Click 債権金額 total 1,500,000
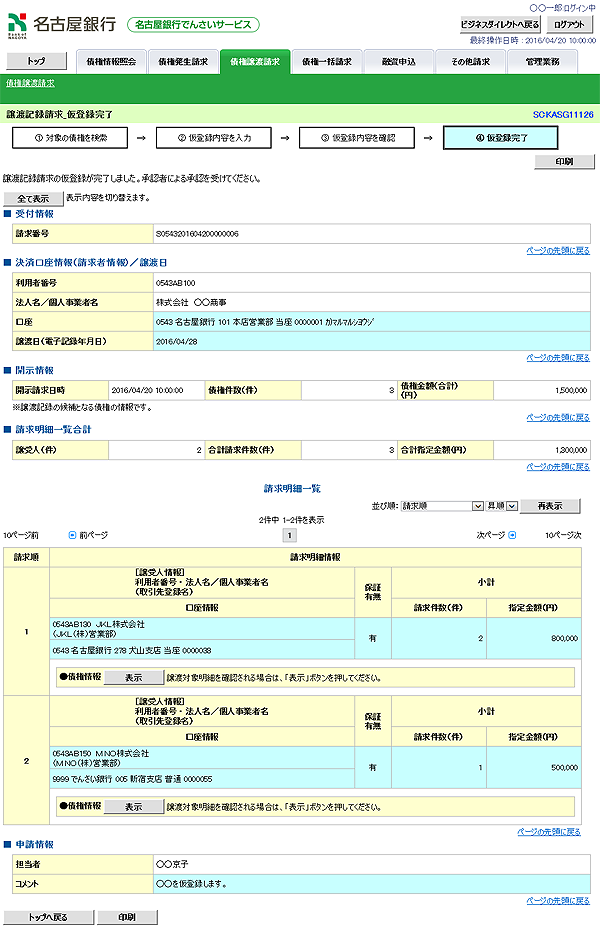The image size is (600, 933). click(x=571, y=390)
